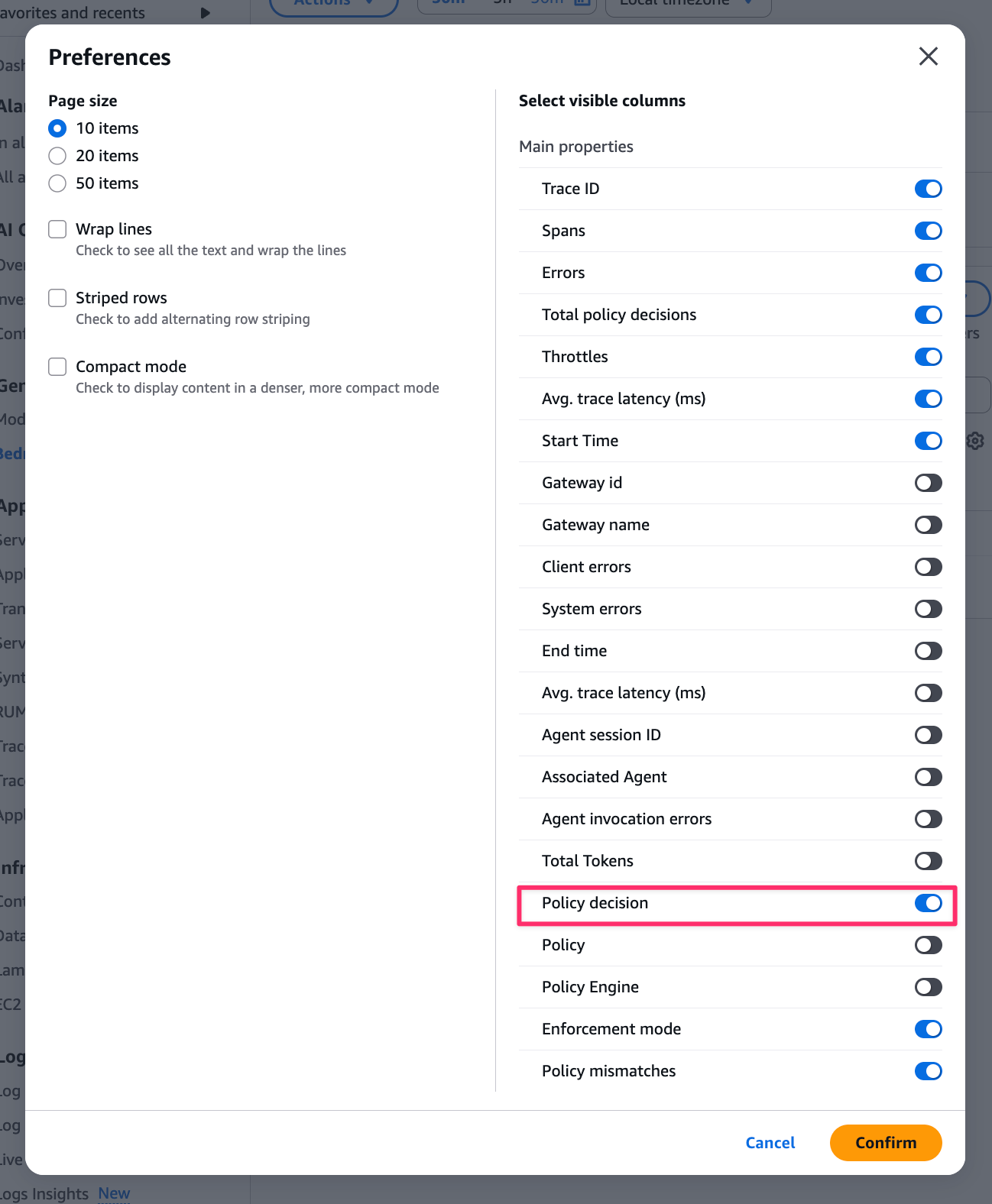Enable the Gateway id column
Screen dimensions: 992x1204
(928, 483)
